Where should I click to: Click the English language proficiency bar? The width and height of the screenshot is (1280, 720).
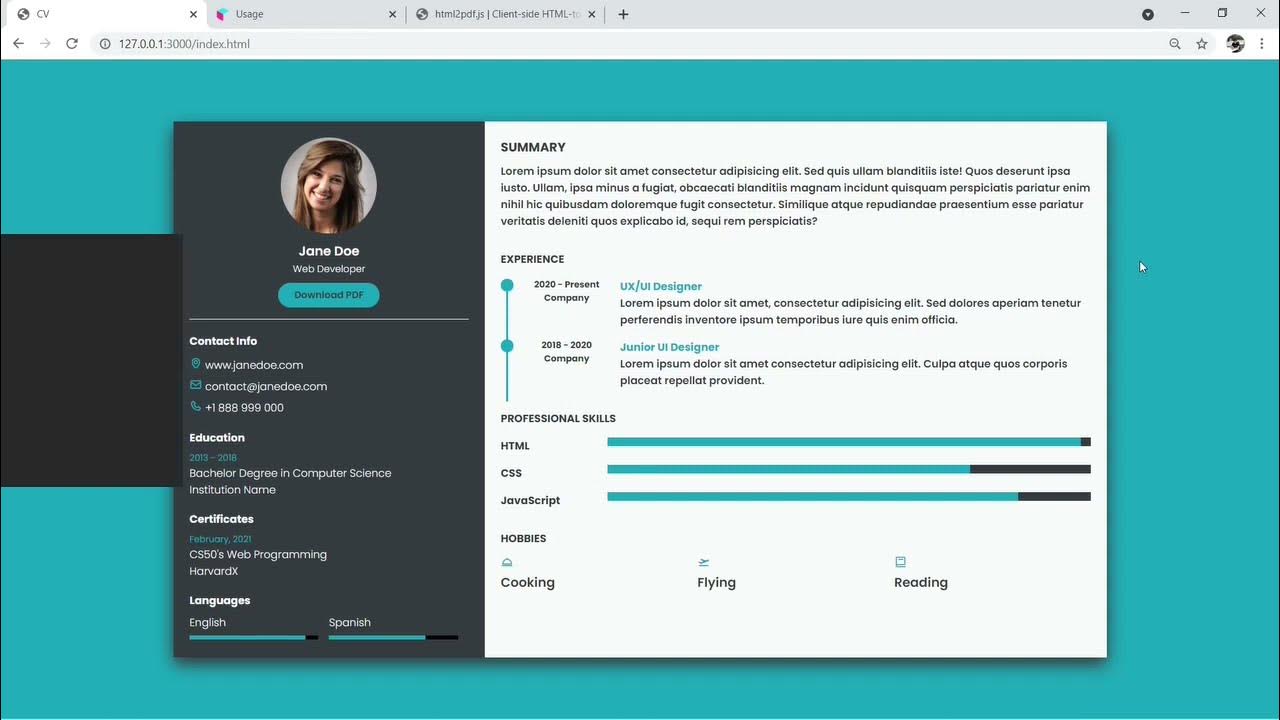point(253,638)
